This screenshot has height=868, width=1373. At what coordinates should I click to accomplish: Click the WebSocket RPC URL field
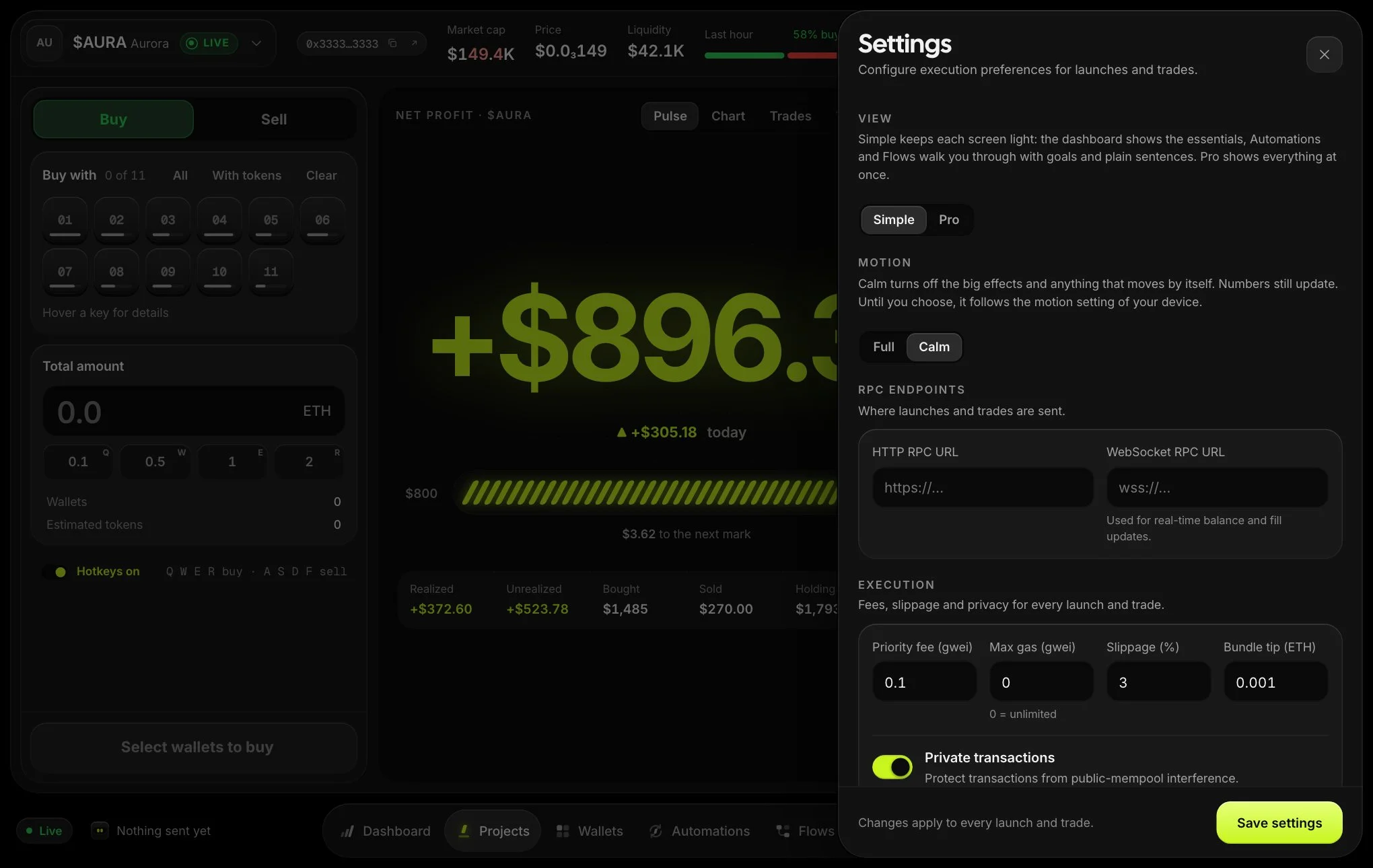pyautogui.click(x=1217, y=488)
